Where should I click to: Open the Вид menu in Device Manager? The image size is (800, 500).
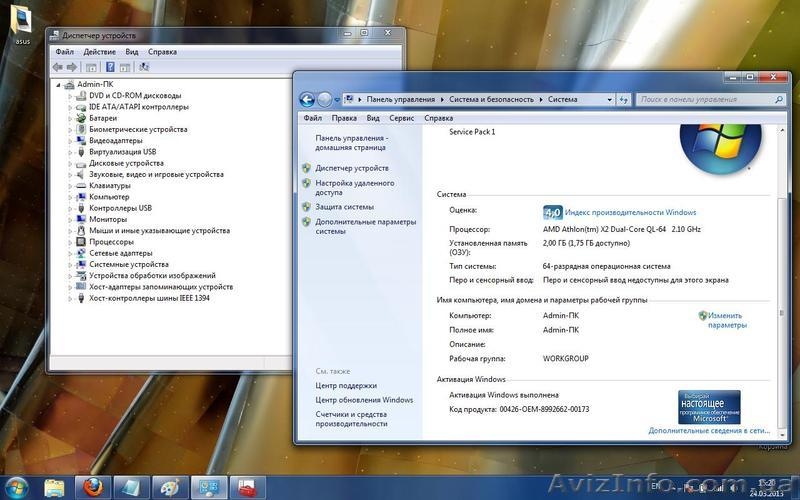132,52
